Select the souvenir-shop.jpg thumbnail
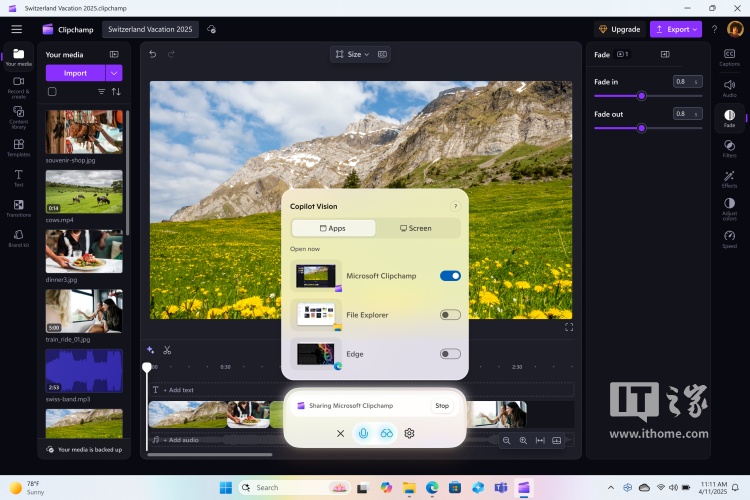The image size is (750, 500). pos(84,132)
